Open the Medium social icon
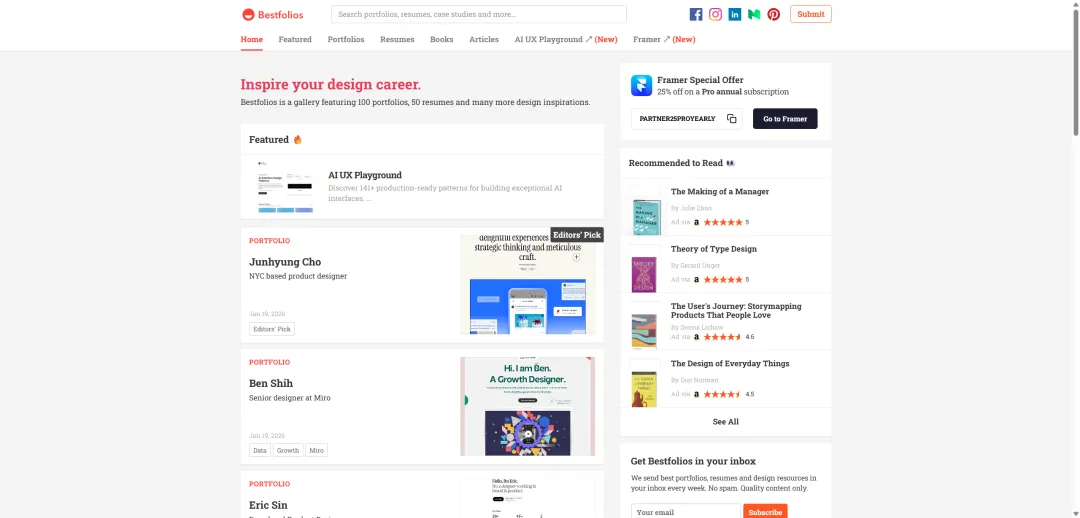 tap(754, 14)
